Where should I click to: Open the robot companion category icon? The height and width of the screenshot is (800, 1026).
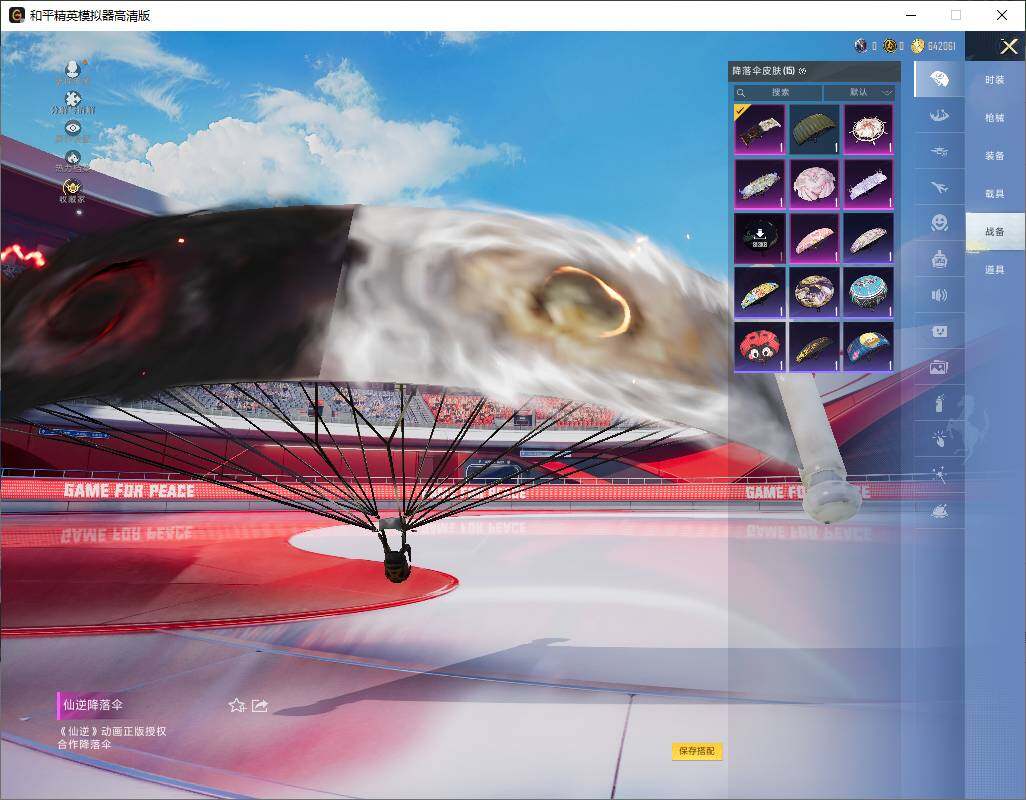(939, 259)
